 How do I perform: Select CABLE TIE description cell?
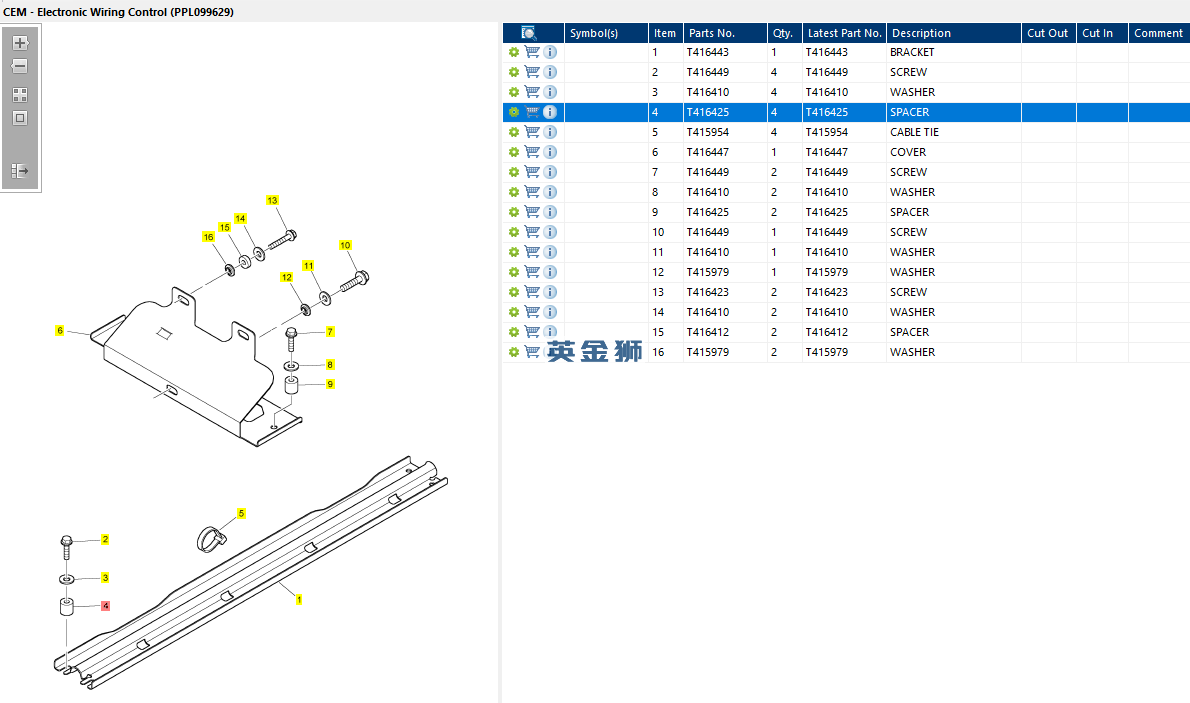[915, 132]
